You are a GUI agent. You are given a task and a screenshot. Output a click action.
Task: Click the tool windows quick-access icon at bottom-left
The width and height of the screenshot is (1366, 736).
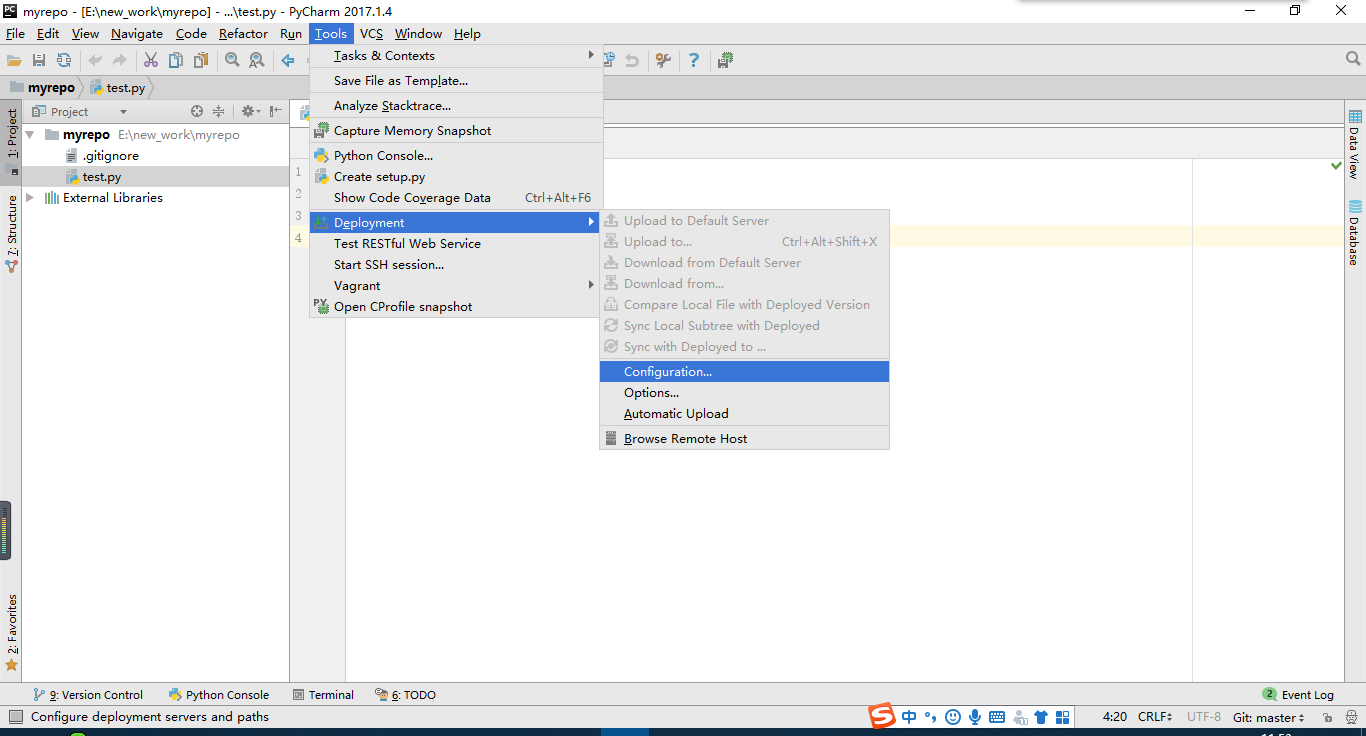point(15,717)
